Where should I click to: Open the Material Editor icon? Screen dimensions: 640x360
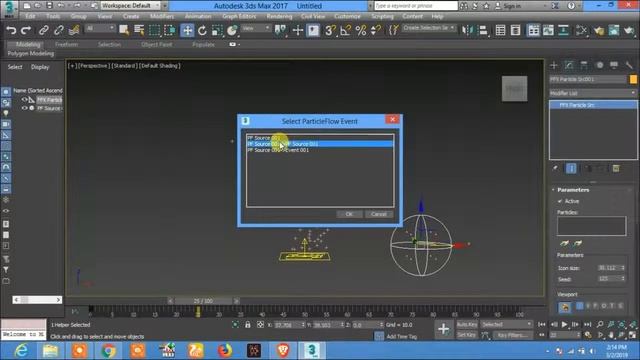(582, 30)
